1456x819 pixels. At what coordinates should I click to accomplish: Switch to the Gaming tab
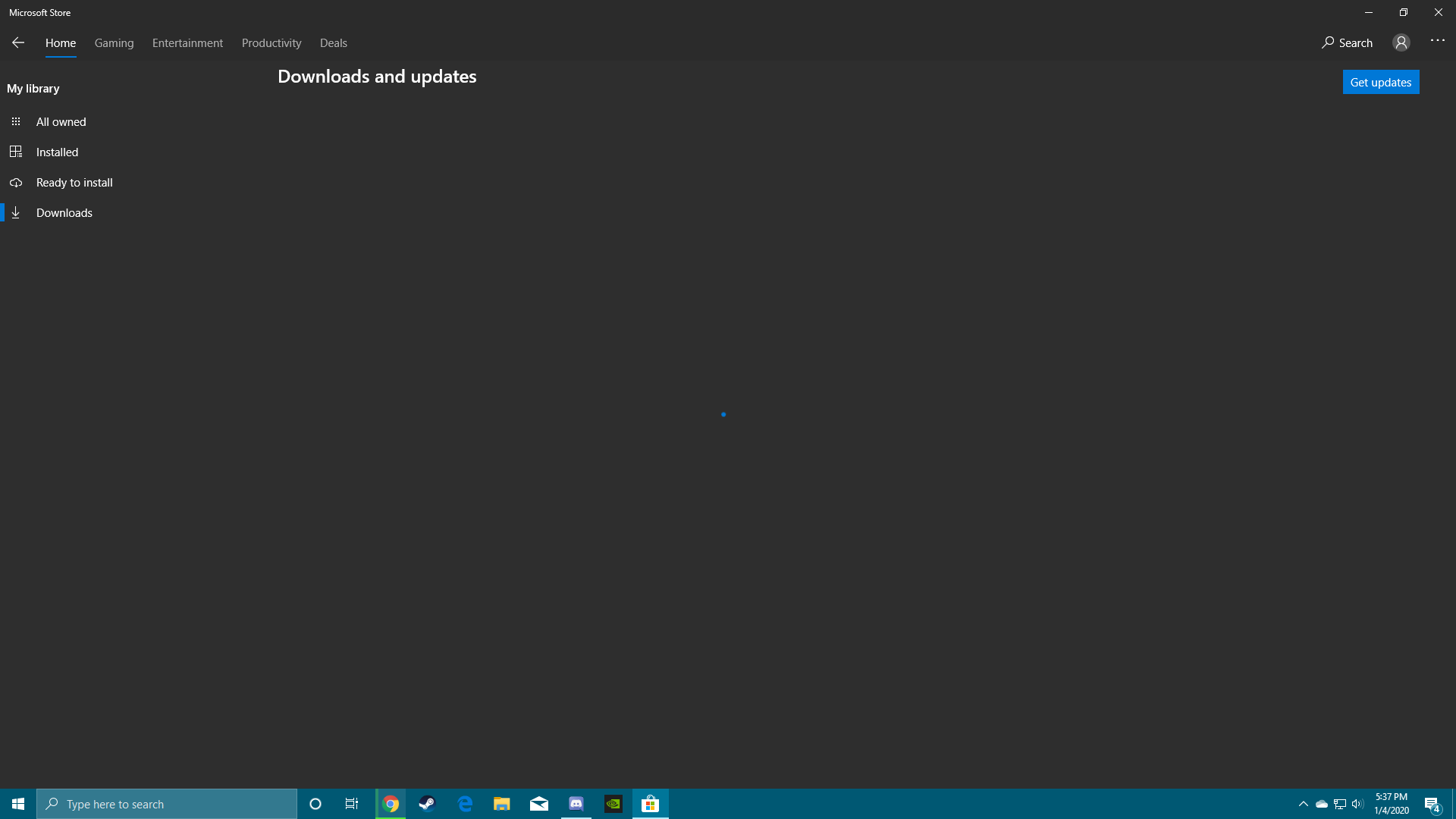(x=115, y=42)
